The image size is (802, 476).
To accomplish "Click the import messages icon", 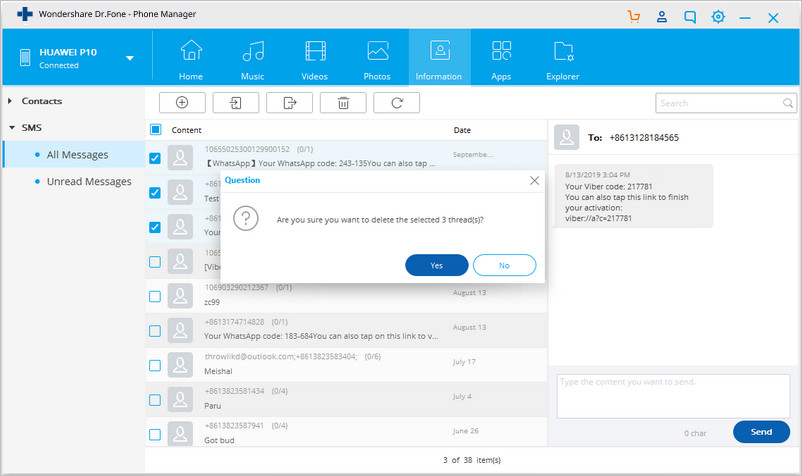I will (x=236, y=103).
